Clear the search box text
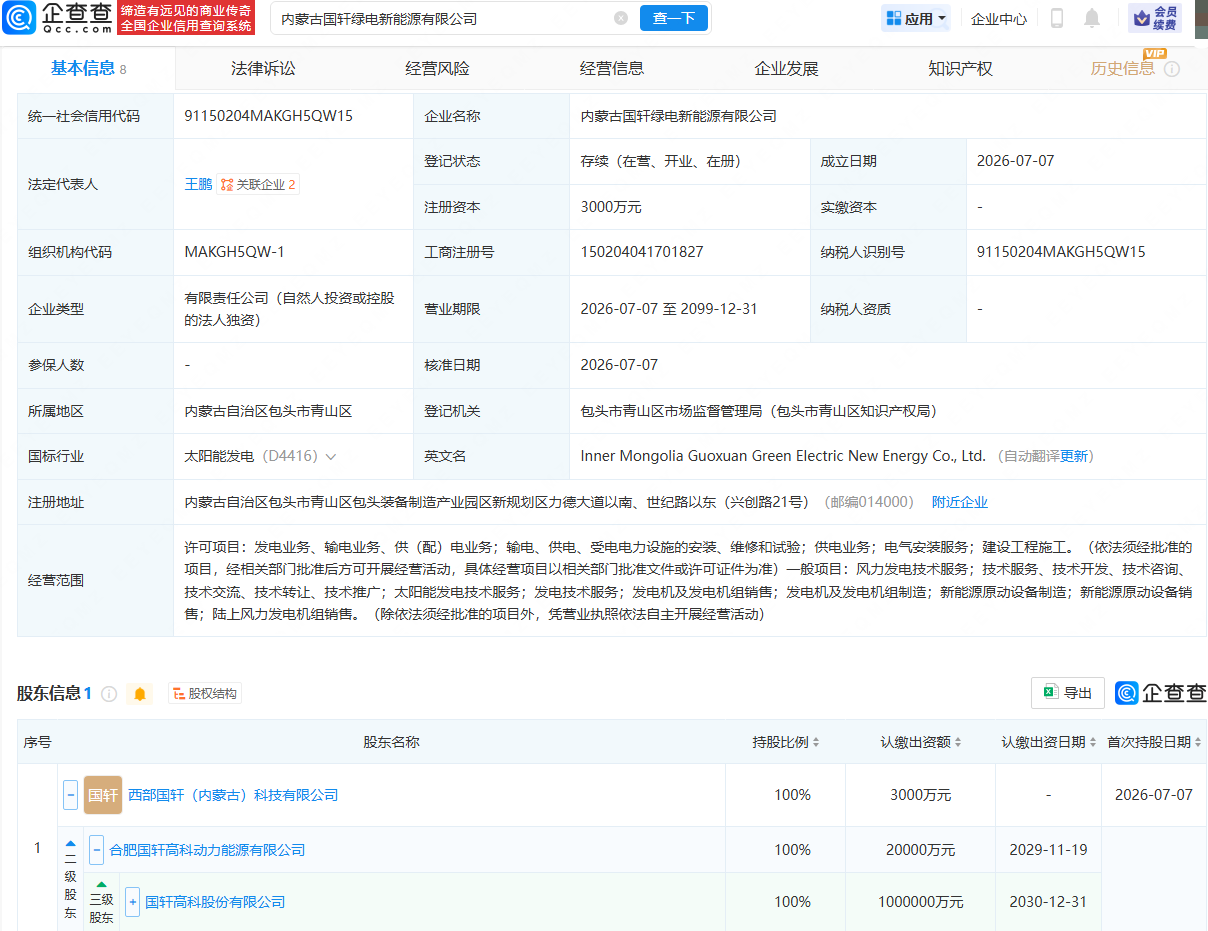Image resolution: width=1208 pixels, height=931 pixels. [621, 18]
